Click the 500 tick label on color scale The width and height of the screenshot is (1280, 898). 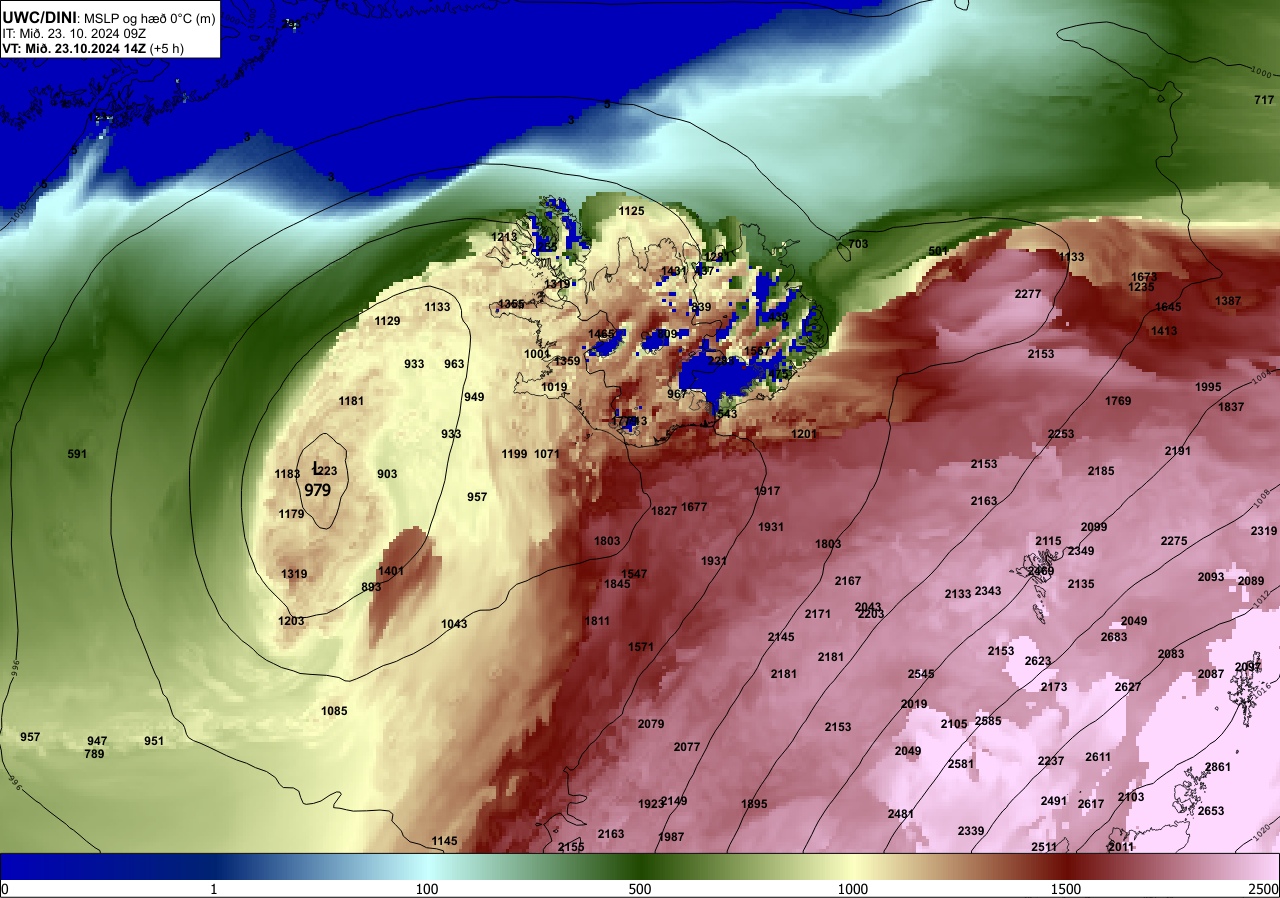click(640, 889)
